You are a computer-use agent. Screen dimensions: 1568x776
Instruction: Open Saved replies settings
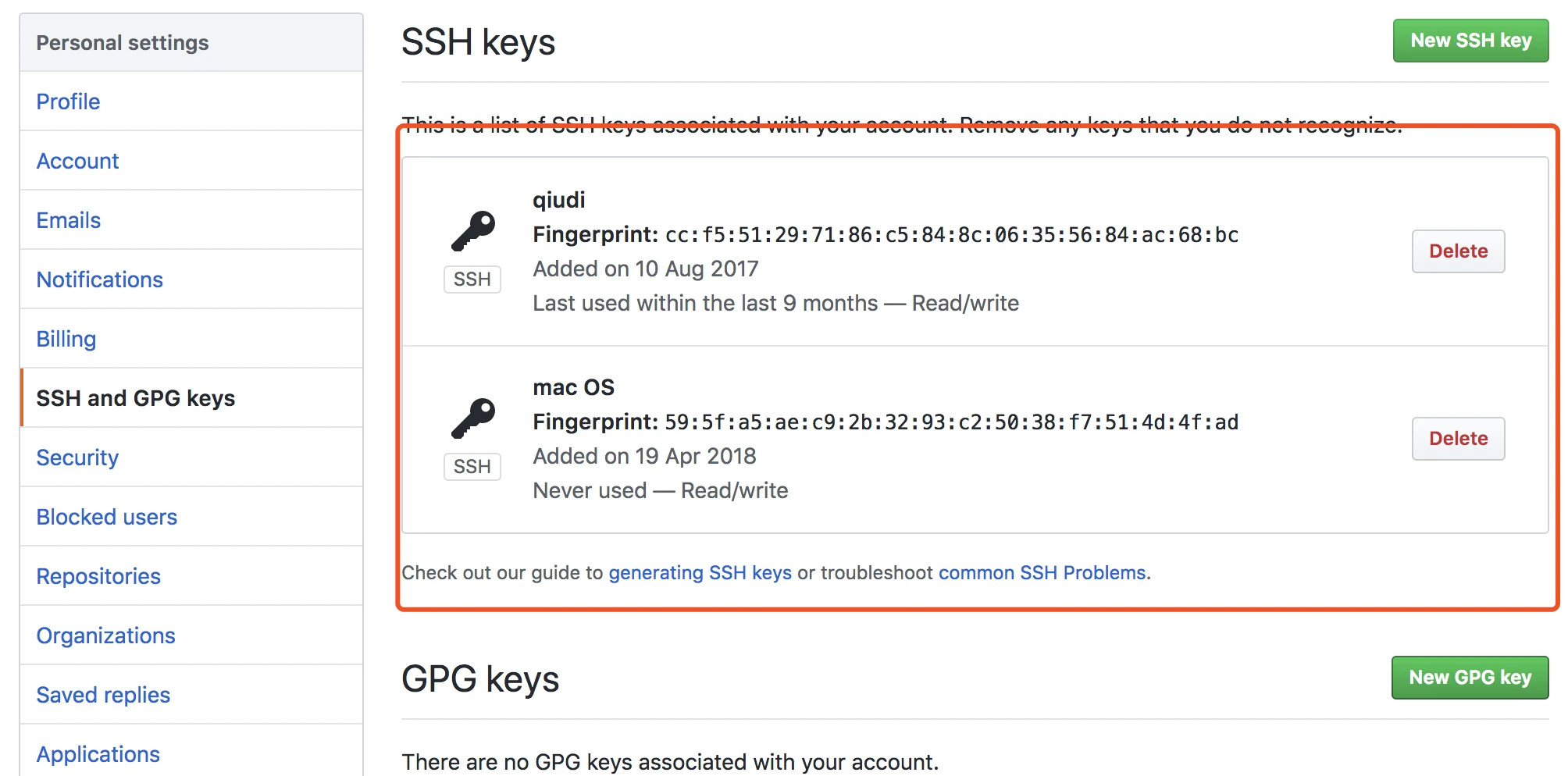(191, 695)
